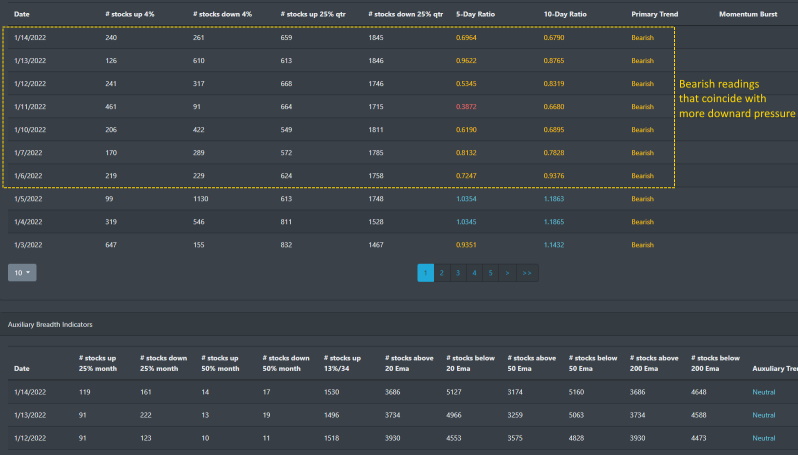Click the next page arrow
This screenshot has height=455, width=798.
(x=507, y=273)
